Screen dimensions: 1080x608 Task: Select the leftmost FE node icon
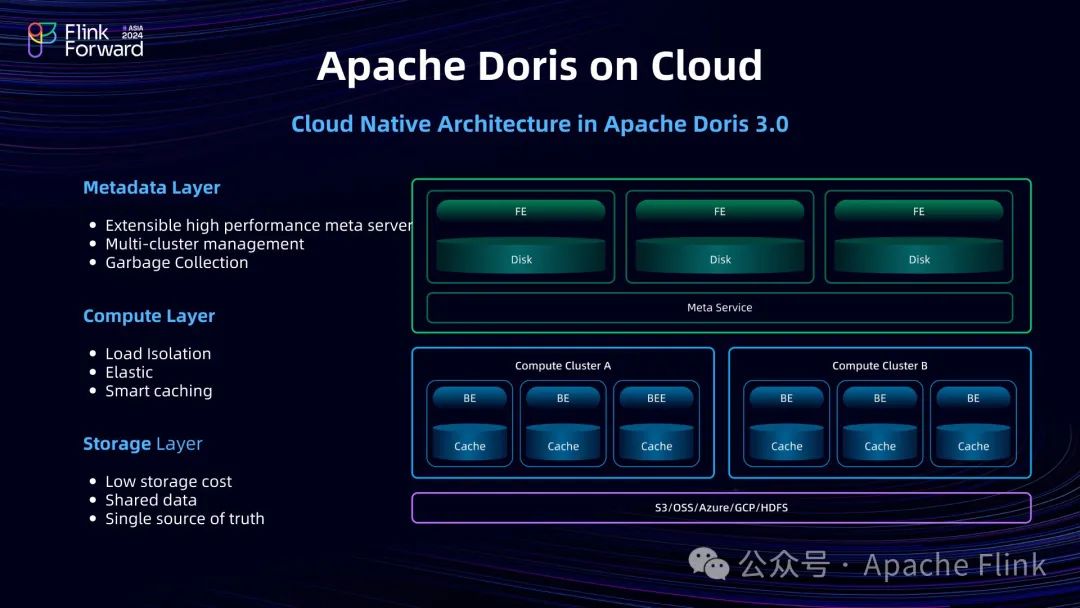coord(520,211)
